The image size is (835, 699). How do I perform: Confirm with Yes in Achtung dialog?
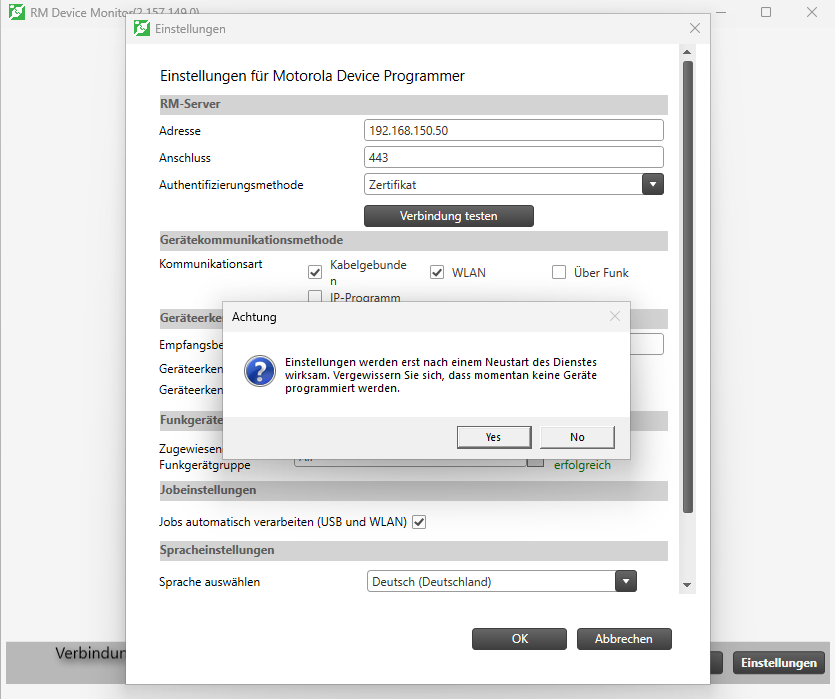point(494,437)
